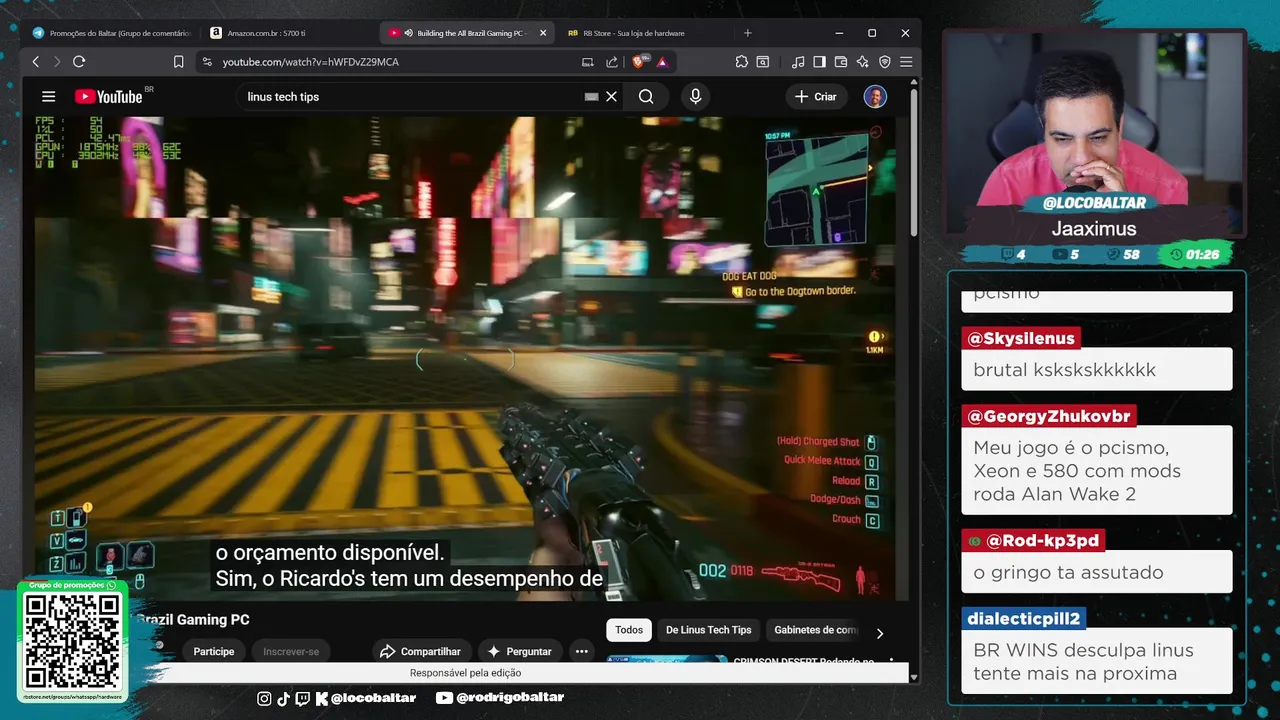Open the Brave VPN shield icon
The image size is (1280, 720).
click(884, 62)
